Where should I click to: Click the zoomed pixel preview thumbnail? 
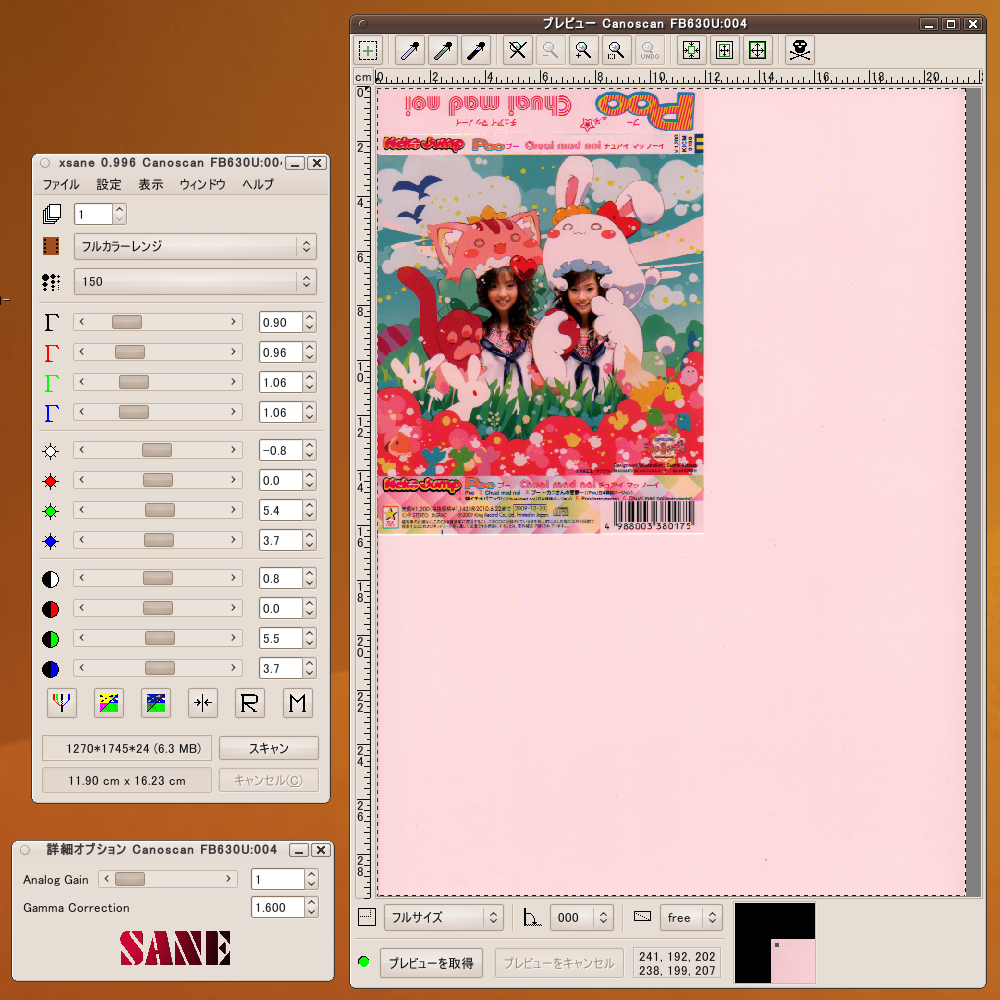775,943
